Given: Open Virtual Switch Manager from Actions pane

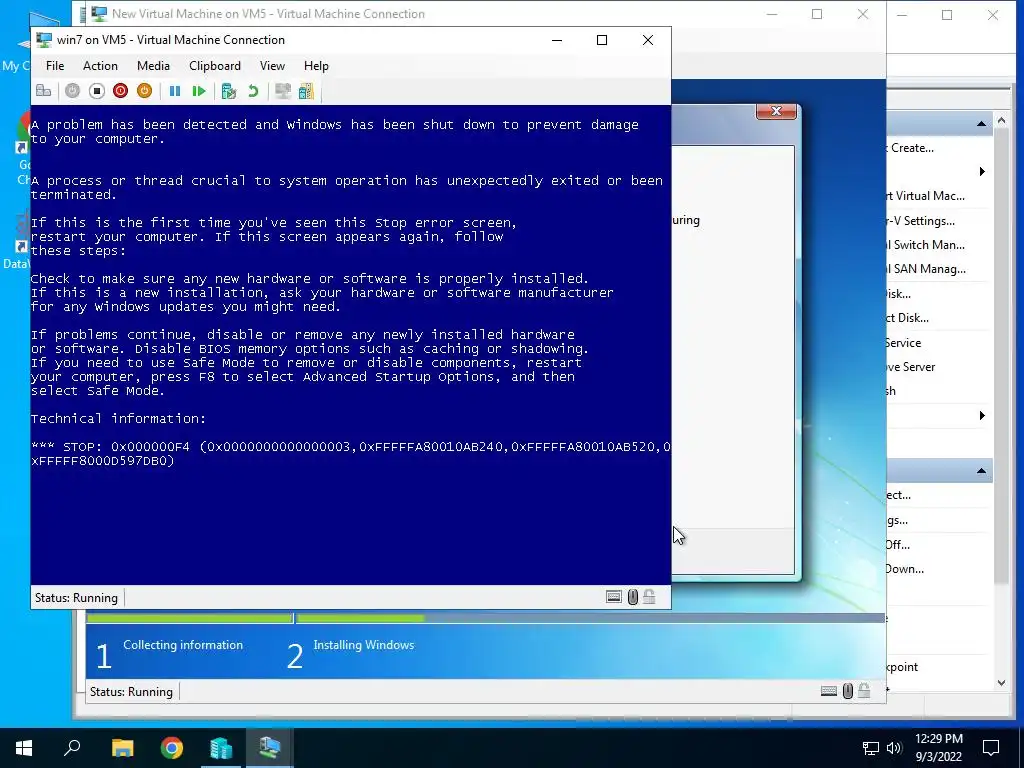Looking at the screenshot, I should pos(926,245).
